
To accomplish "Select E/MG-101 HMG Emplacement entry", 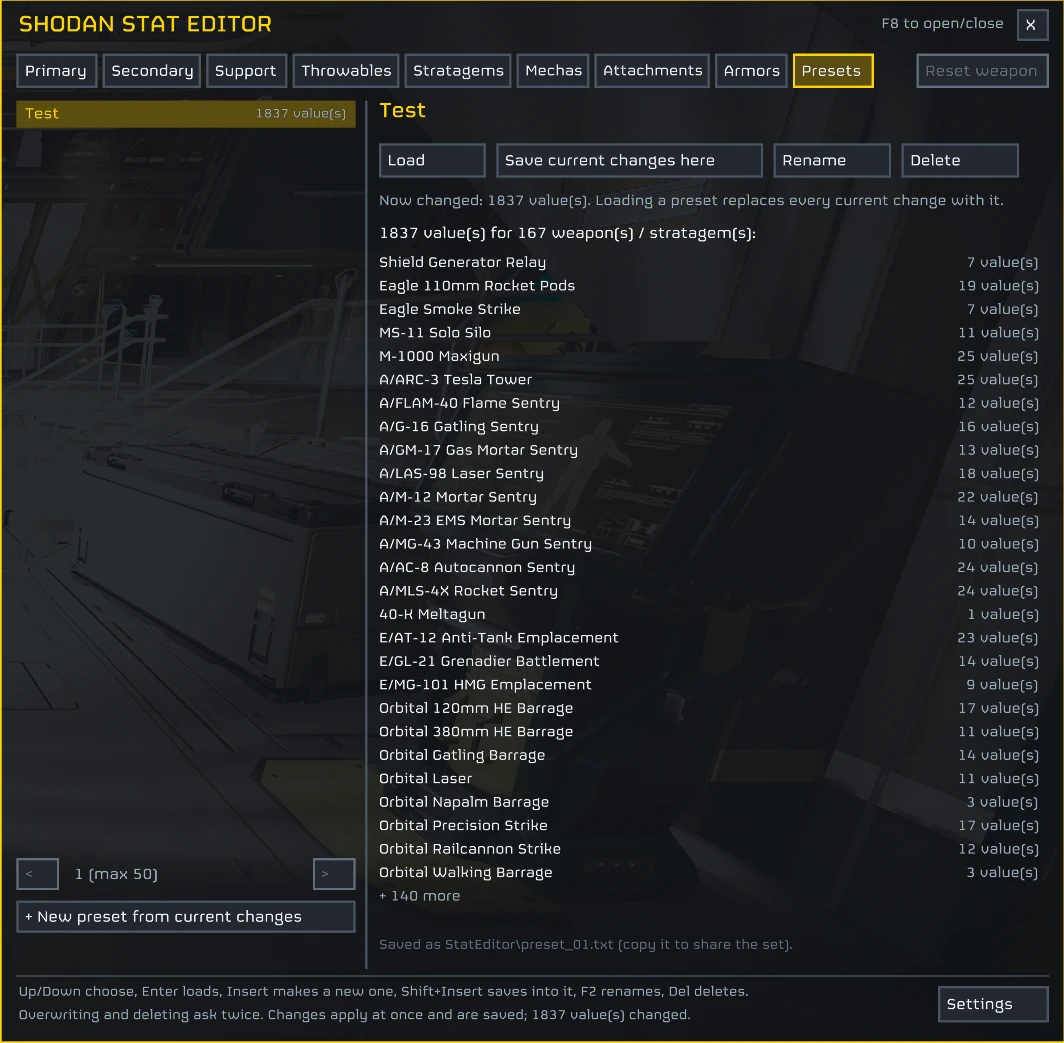I will 708,685.
